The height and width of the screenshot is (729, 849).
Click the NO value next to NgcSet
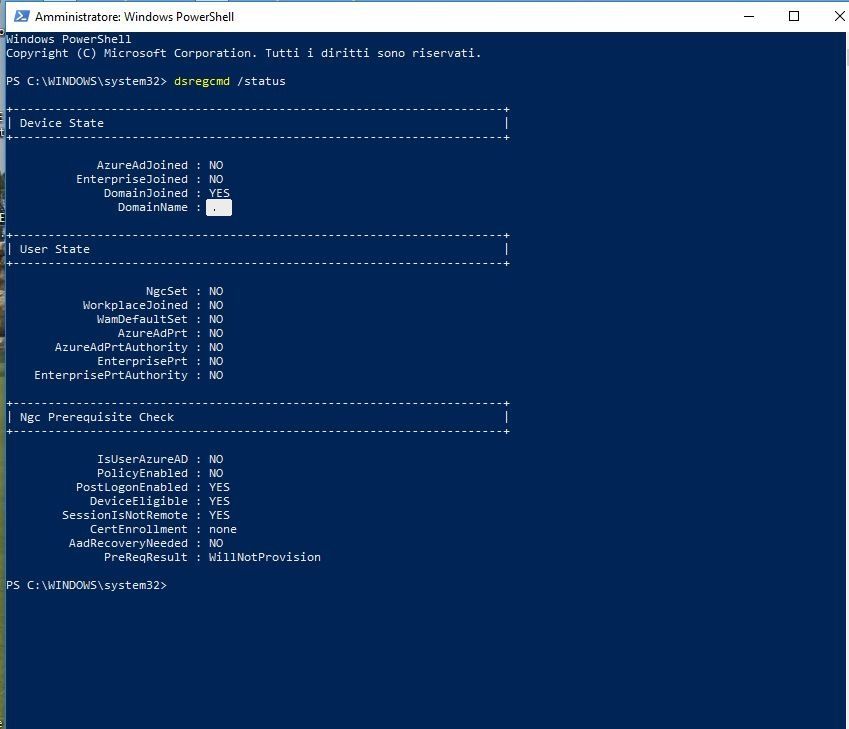[216, 291]
